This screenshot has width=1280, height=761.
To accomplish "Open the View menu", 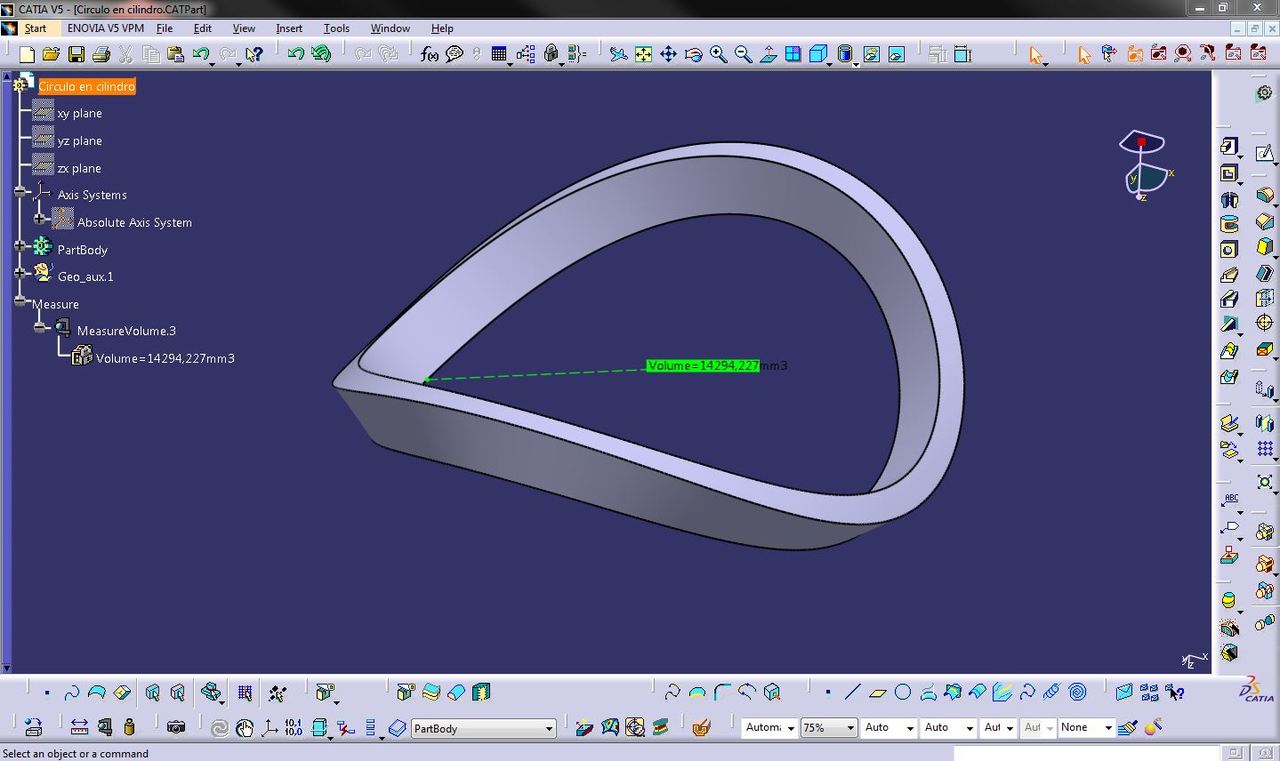I will pos(243,28).
